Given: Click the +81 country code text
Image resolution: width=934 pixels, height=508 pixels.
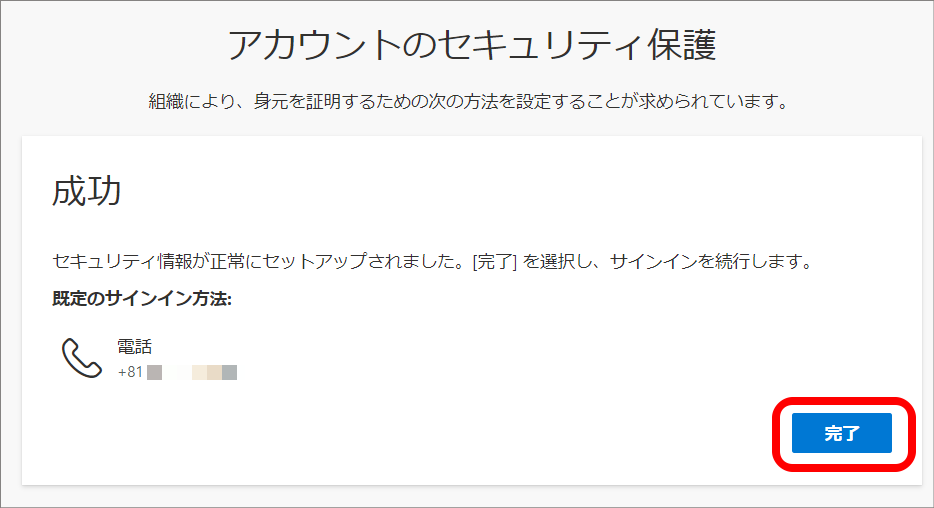Looking at the screenshot, I should pyautogui.click(x=130, y=372).
